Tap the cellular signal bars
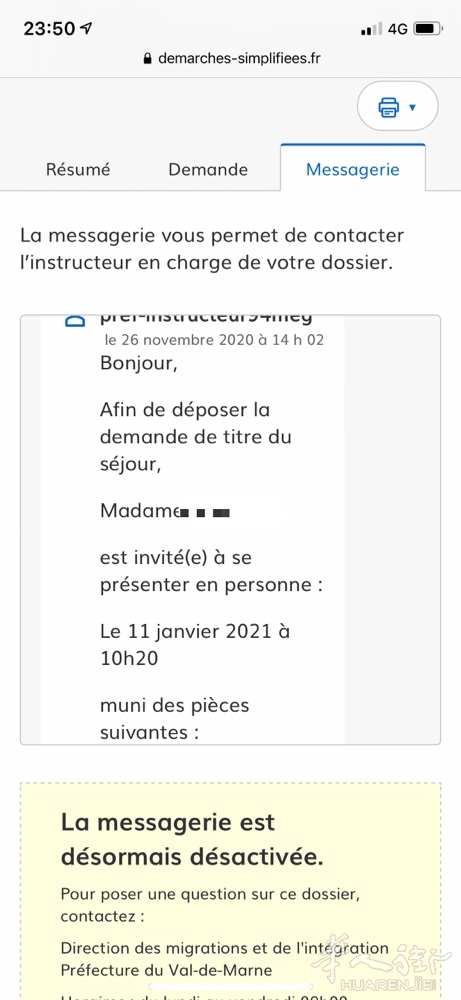Viewport: 461px width, 1000px height. [x=371, y=29]
